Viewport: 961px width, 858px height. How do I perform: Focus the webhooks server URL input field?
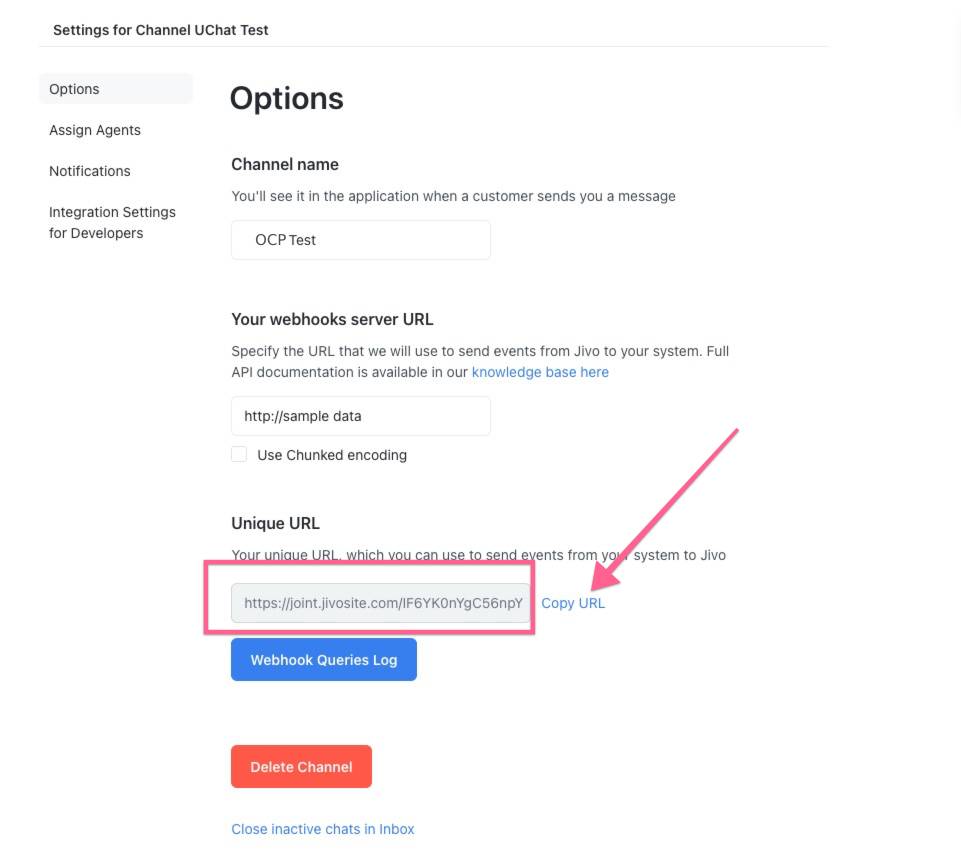[360, 416]
